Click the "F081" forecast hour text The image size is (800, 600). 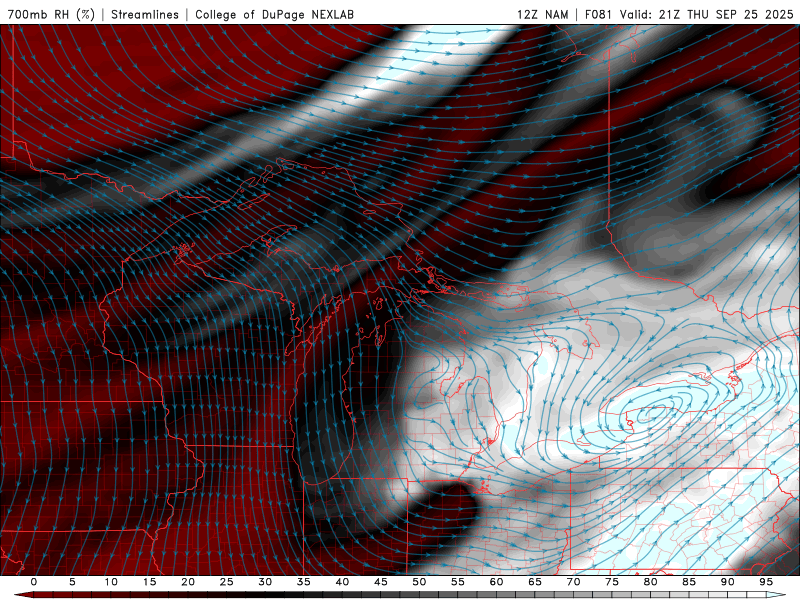pyautogui.click(x=599, y=14)
